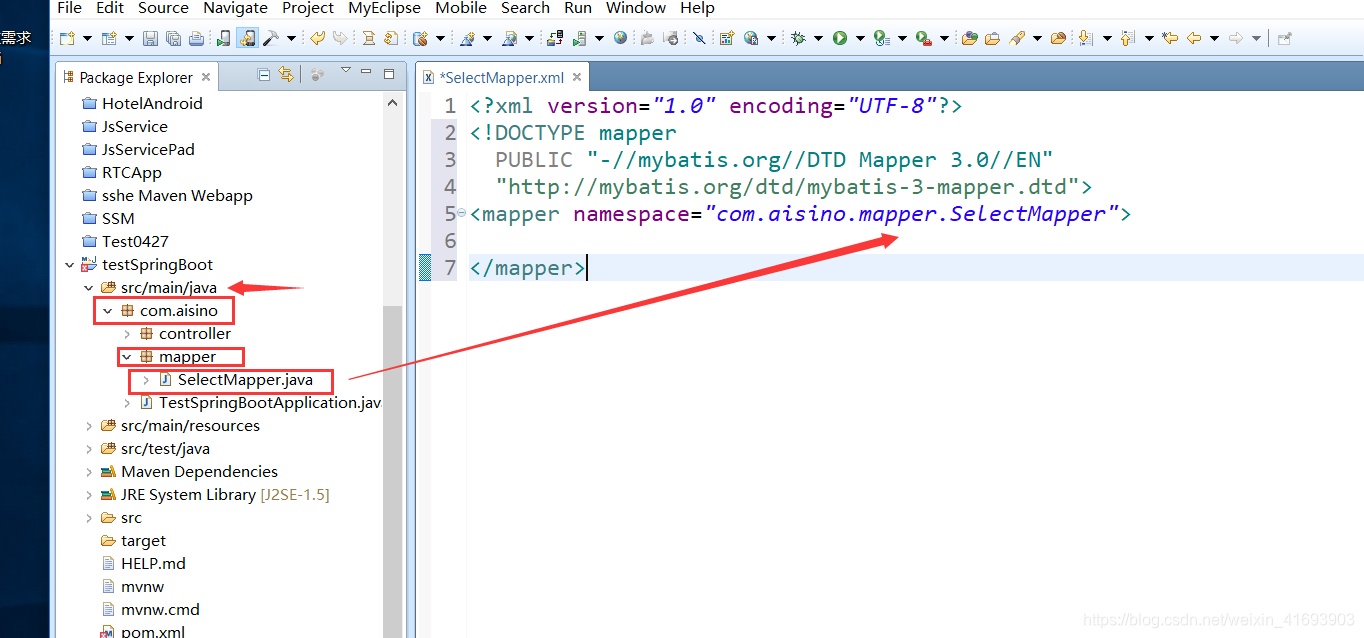Select HotelAndroid project
The image size is (1364, 638).
point(152,104)
